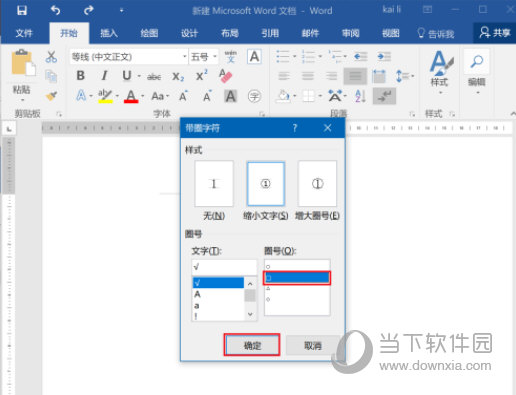Choose the 无(N) style thumbnail in the dialog
This screenshot has height=395, width=516.
pyautogui.click(x=214, y=184)
